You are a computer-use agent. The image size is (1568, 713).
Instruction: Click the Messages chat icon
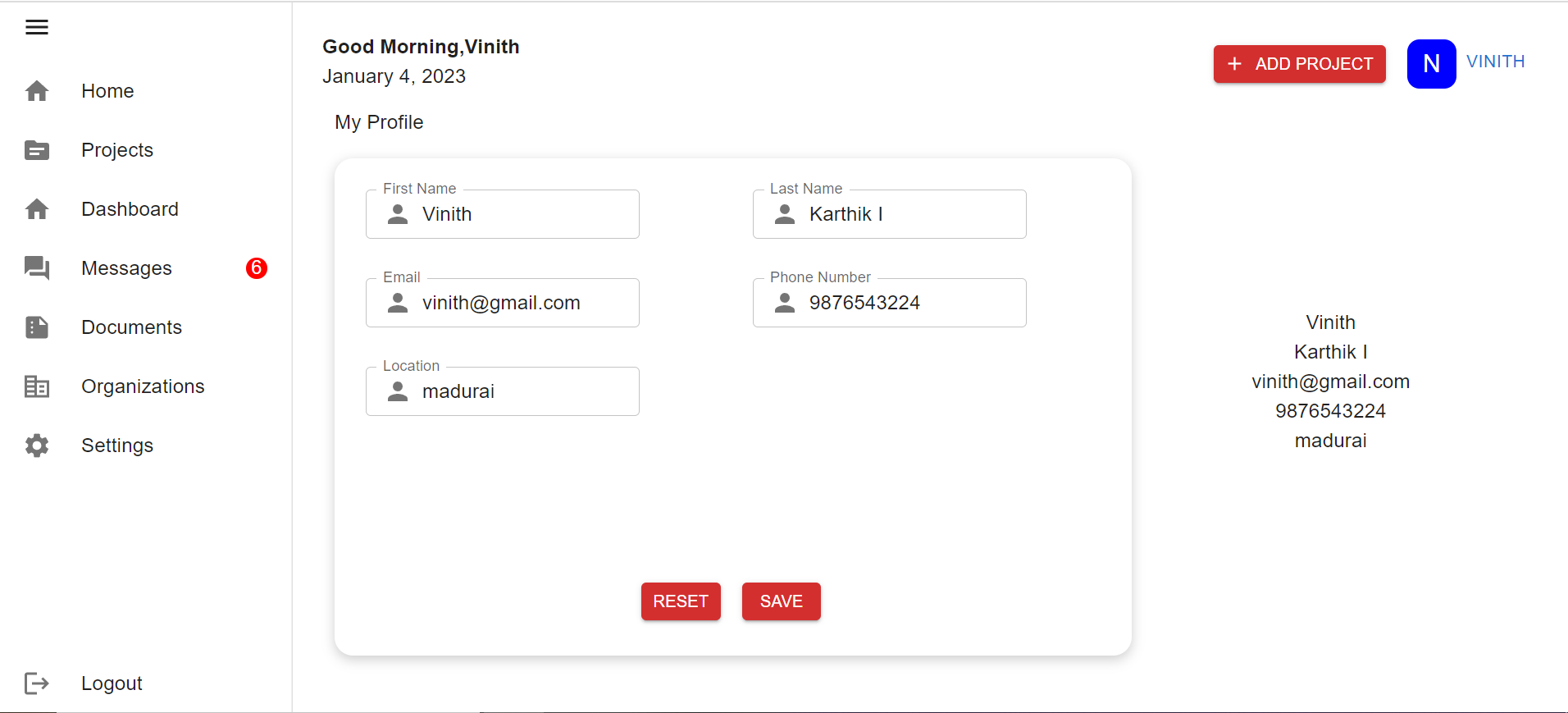click(37, 268)
